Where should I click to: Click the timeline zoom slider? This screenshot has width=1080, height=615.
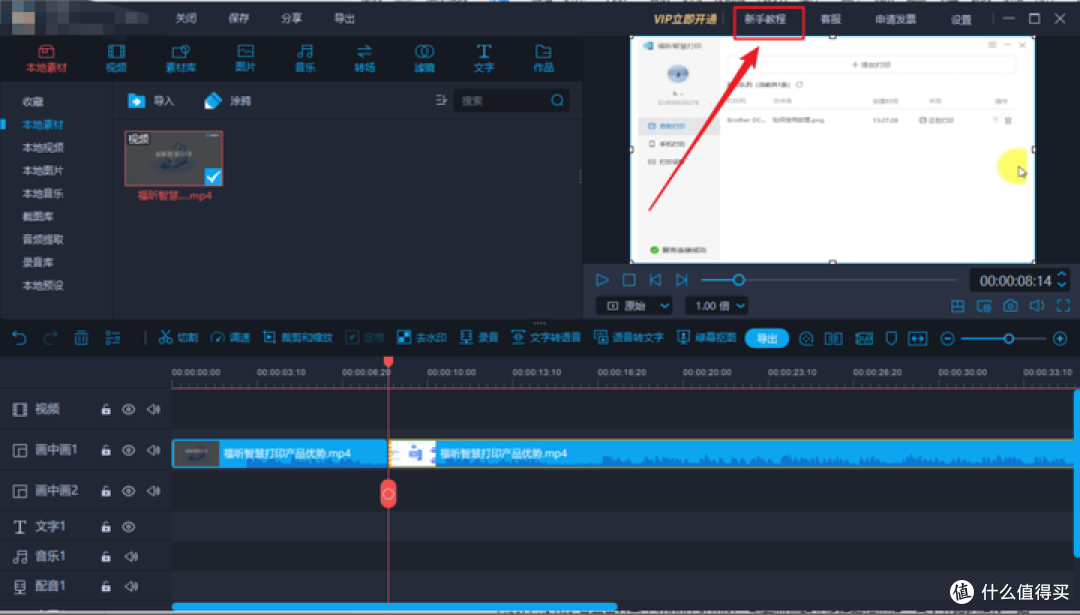pos(1004,339)
